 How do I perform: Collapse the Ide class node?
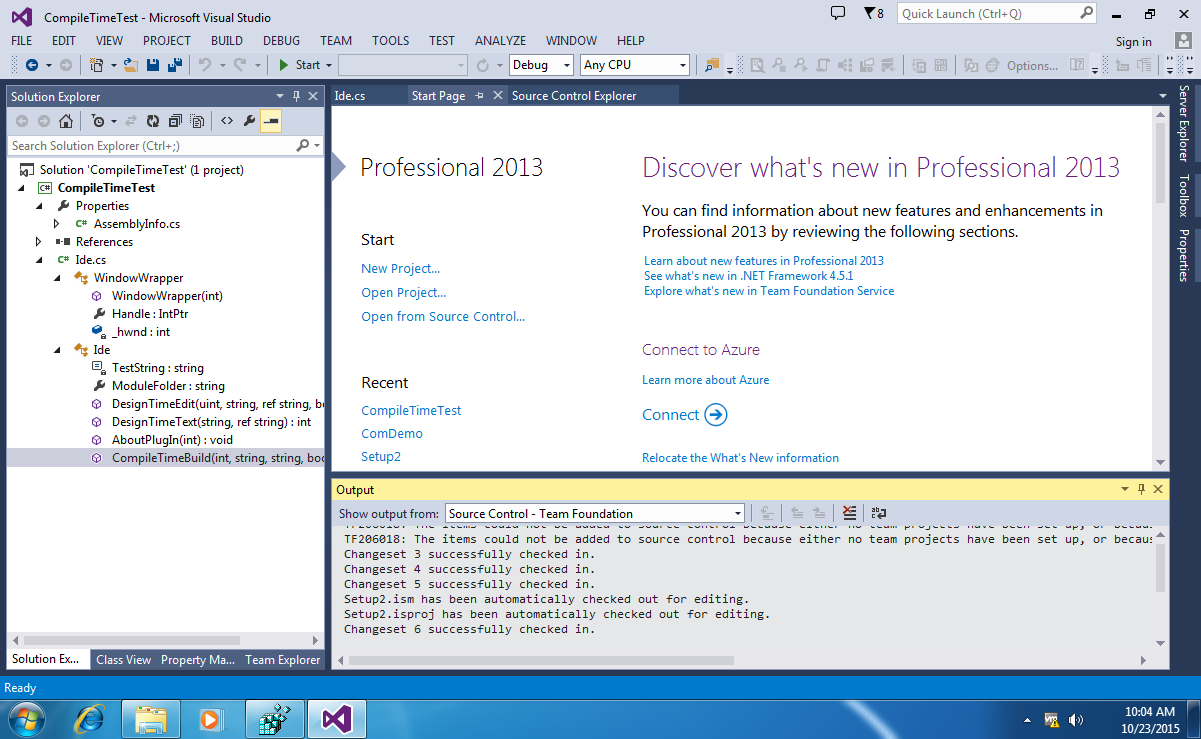58,350
